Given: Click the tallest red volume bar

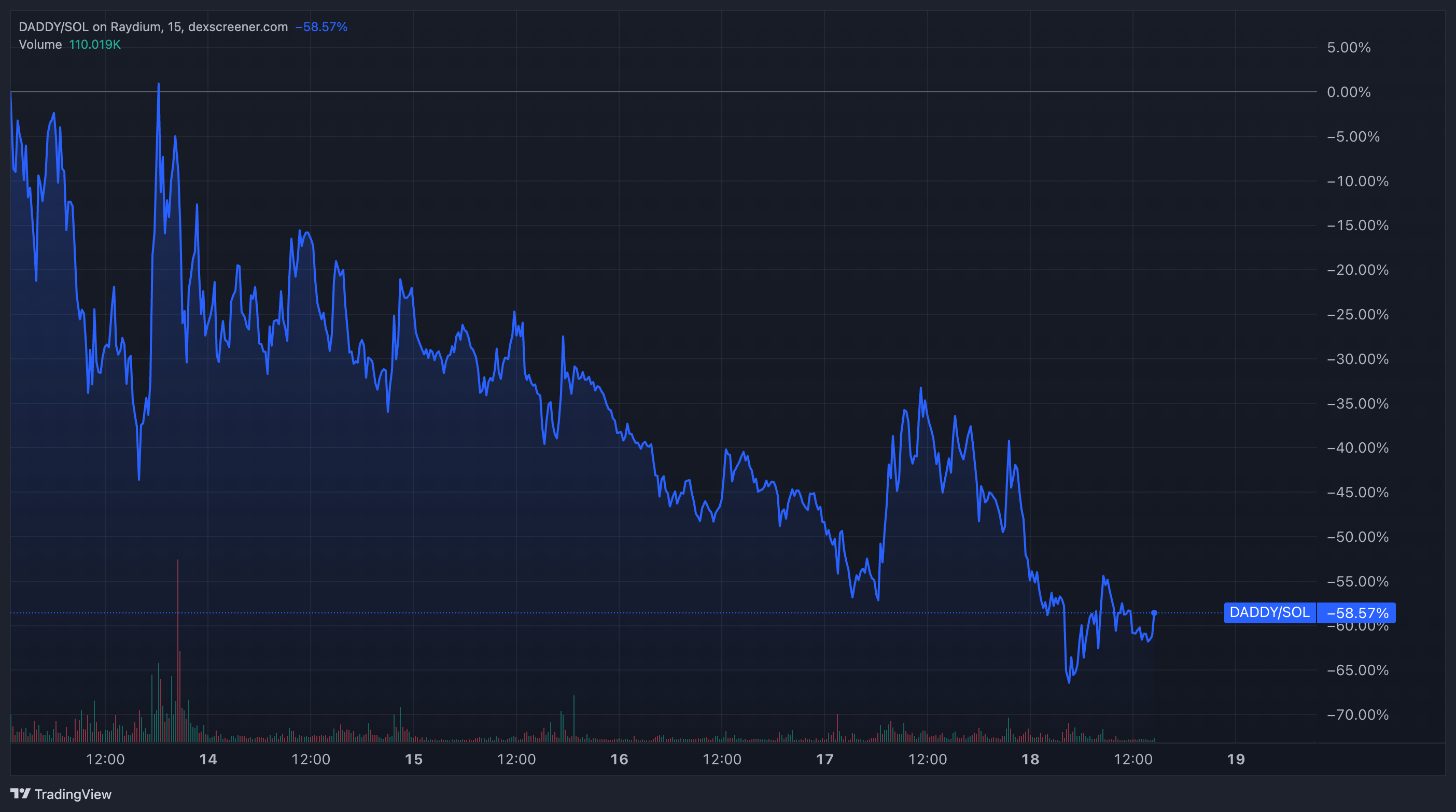Looking at the screenshot, I should click(x=177, y=650).
